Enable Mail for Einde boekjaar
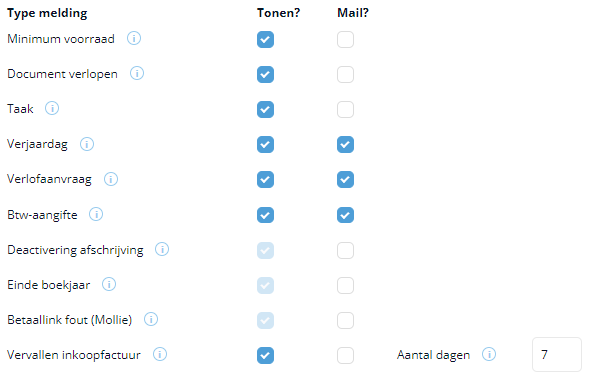This screenshot has height=389, width=593. pyautogui.click(x=345, y=285)
